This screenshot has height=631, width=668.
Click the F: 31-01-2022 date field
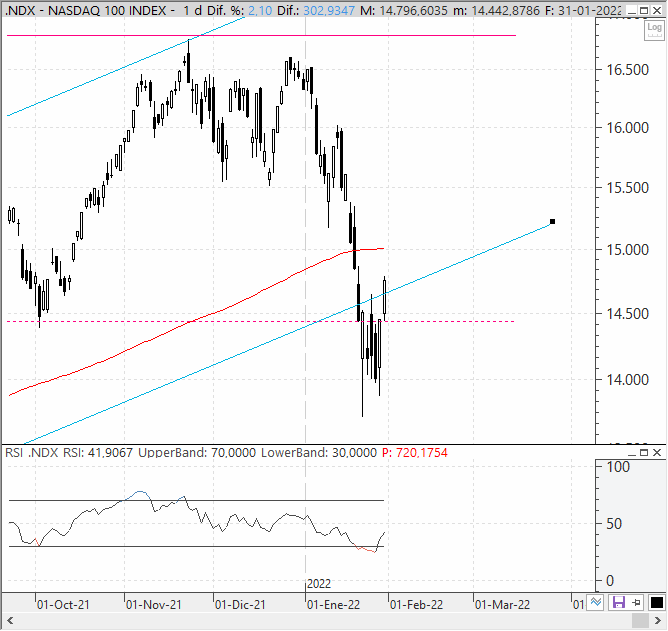583,10
